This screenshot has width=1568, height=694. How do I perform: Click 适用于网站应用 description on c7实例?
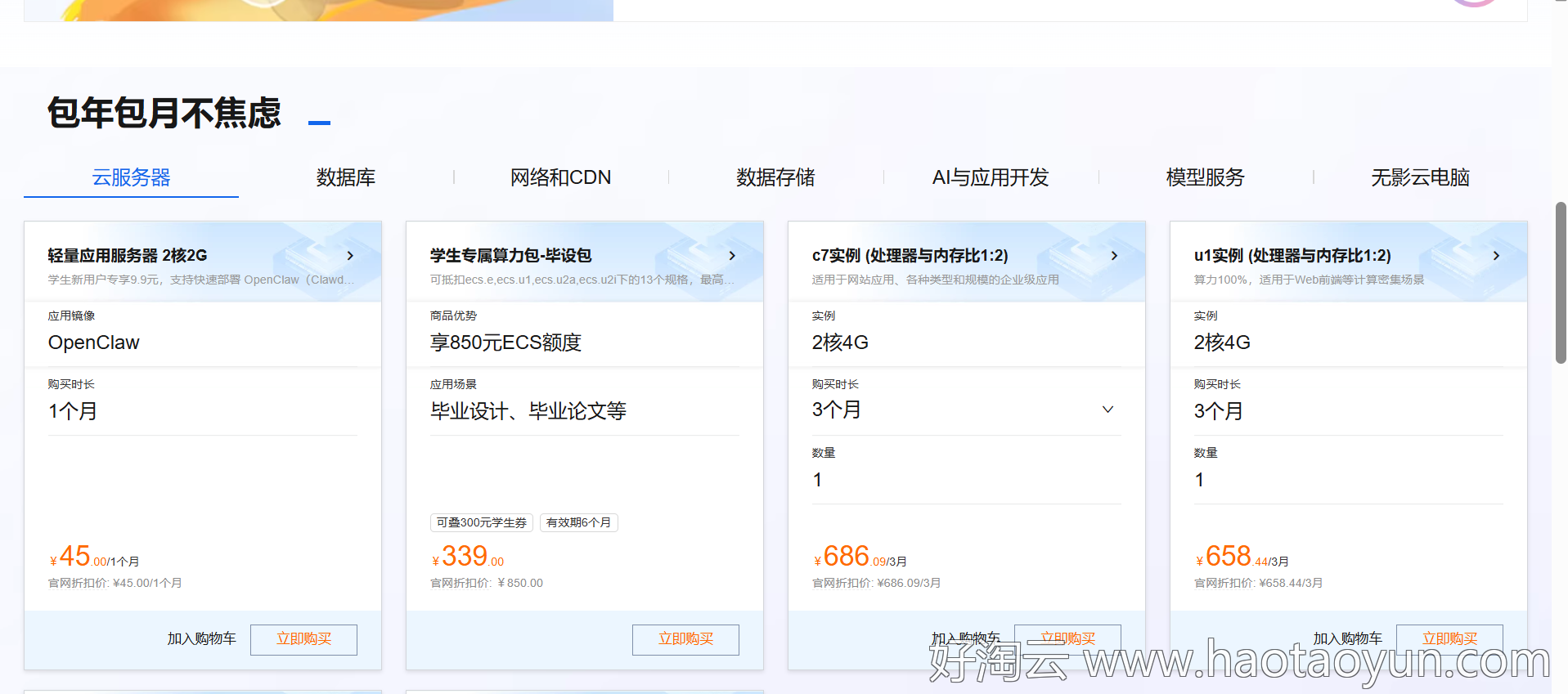[x=935, y=280]
